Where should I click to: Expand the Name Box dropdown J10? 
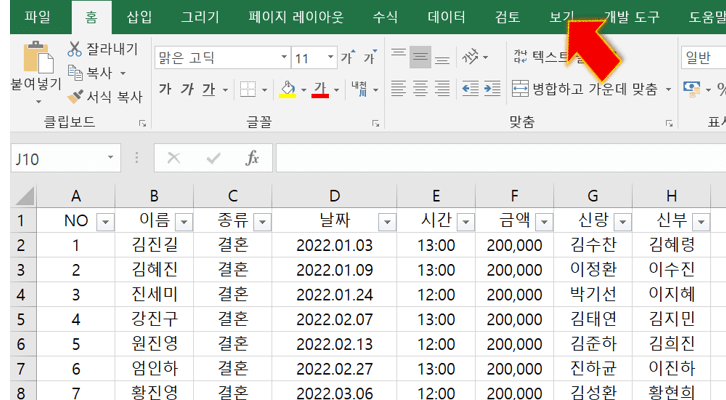point(111,157)
